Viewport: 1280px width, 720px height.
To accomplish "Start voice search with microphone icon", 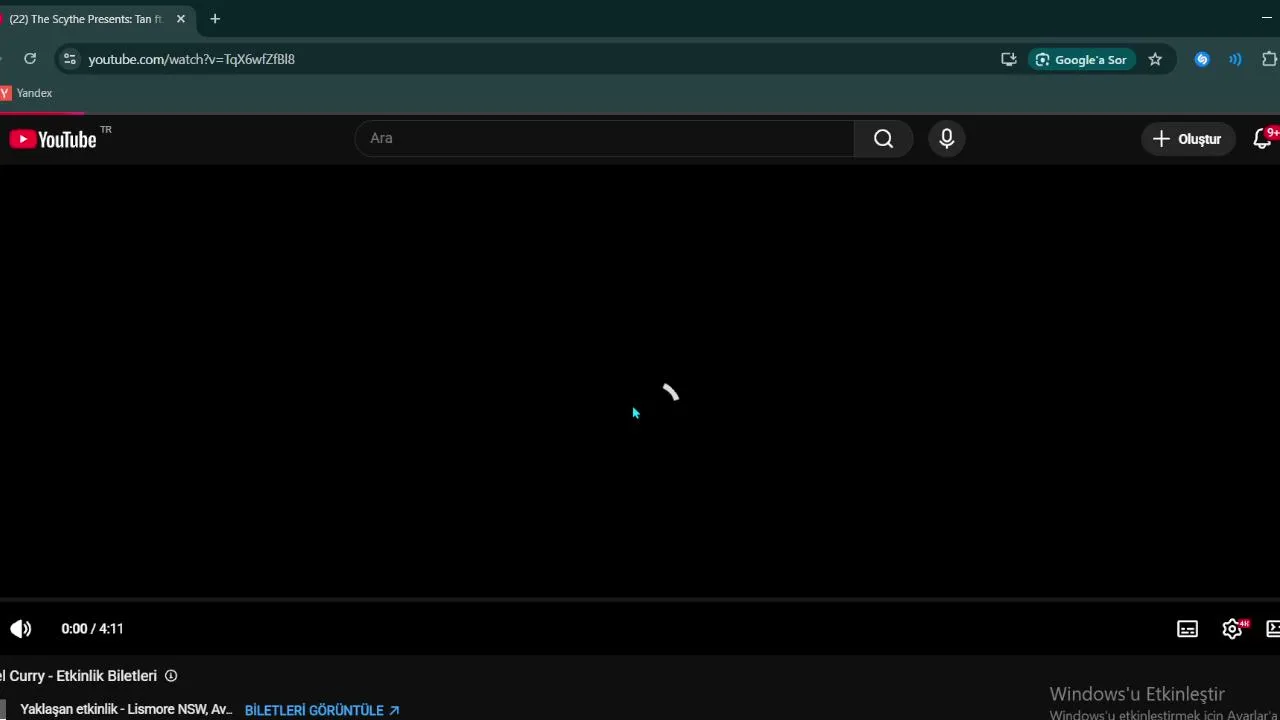I will point(946,139).
